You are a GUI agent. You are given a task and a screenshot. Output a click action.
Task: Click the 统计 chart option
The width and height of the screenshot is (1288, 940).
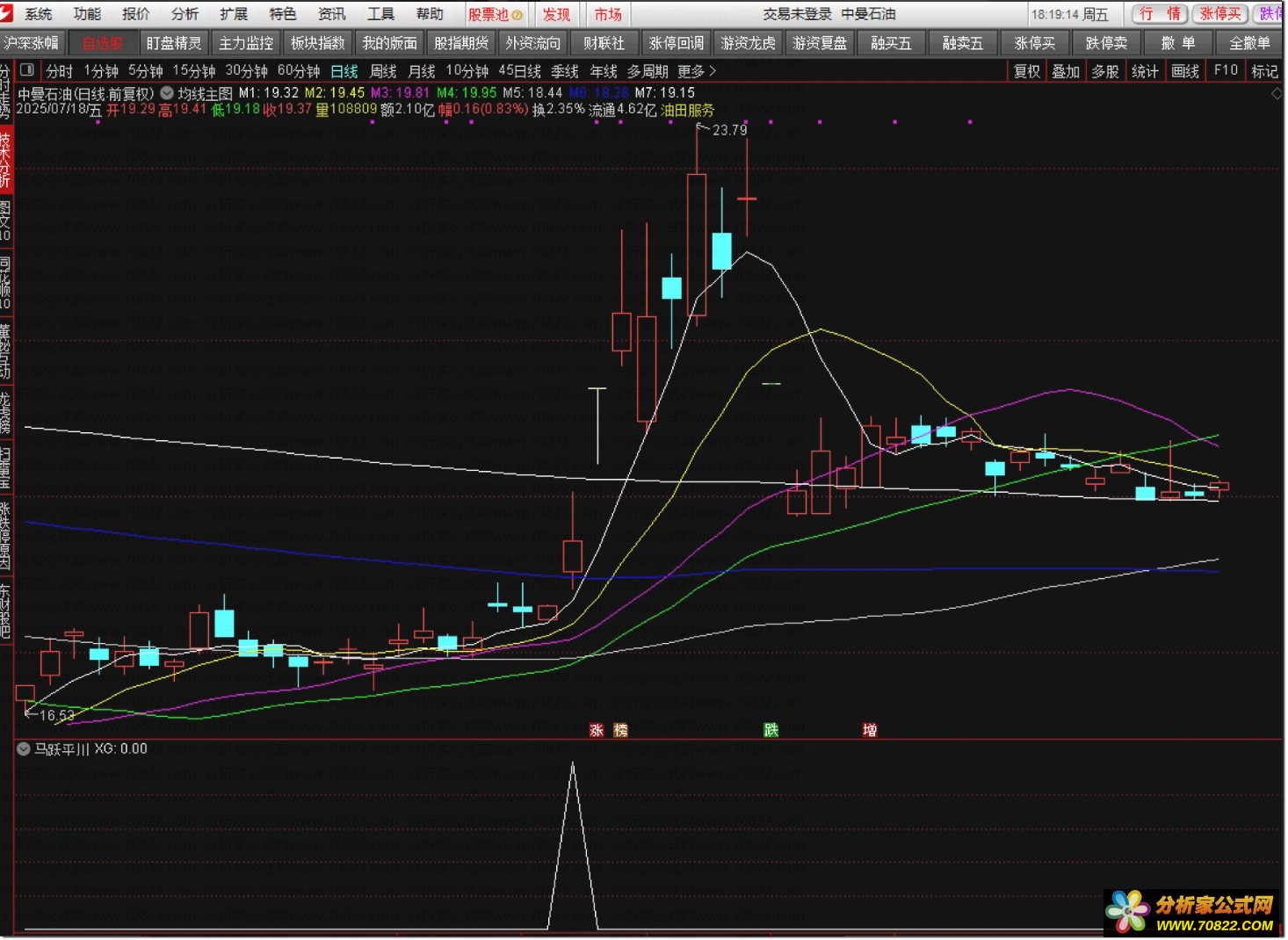[1145, 71]
